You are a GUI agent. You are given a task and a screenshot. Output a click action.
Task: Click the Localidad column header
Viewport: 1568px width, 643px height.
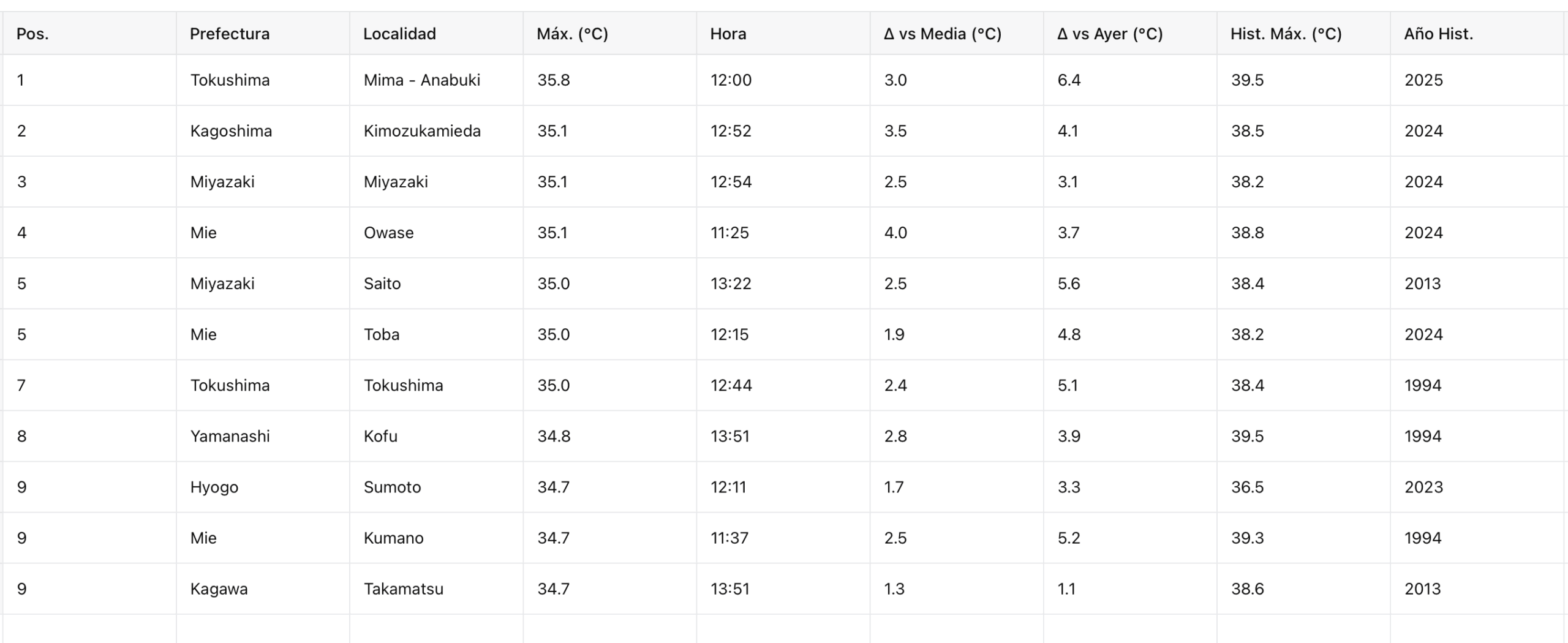click(399, 34)
